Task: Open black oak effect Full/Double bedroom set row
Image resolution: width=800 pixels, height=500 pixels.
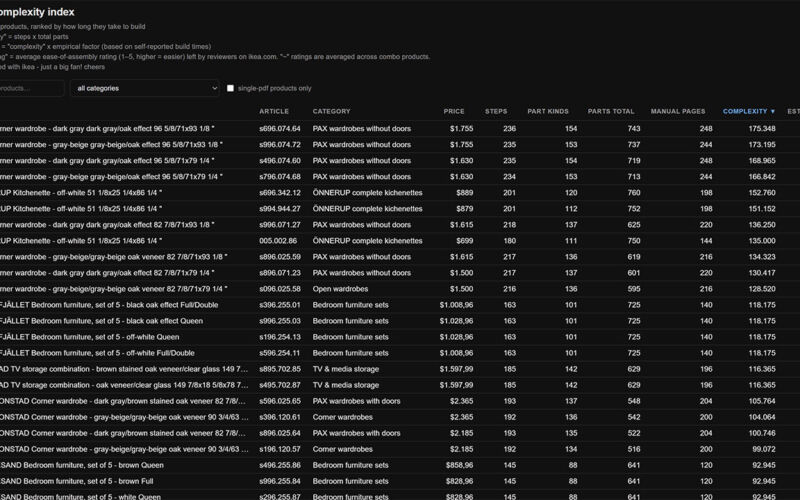Action: (400, 305)
